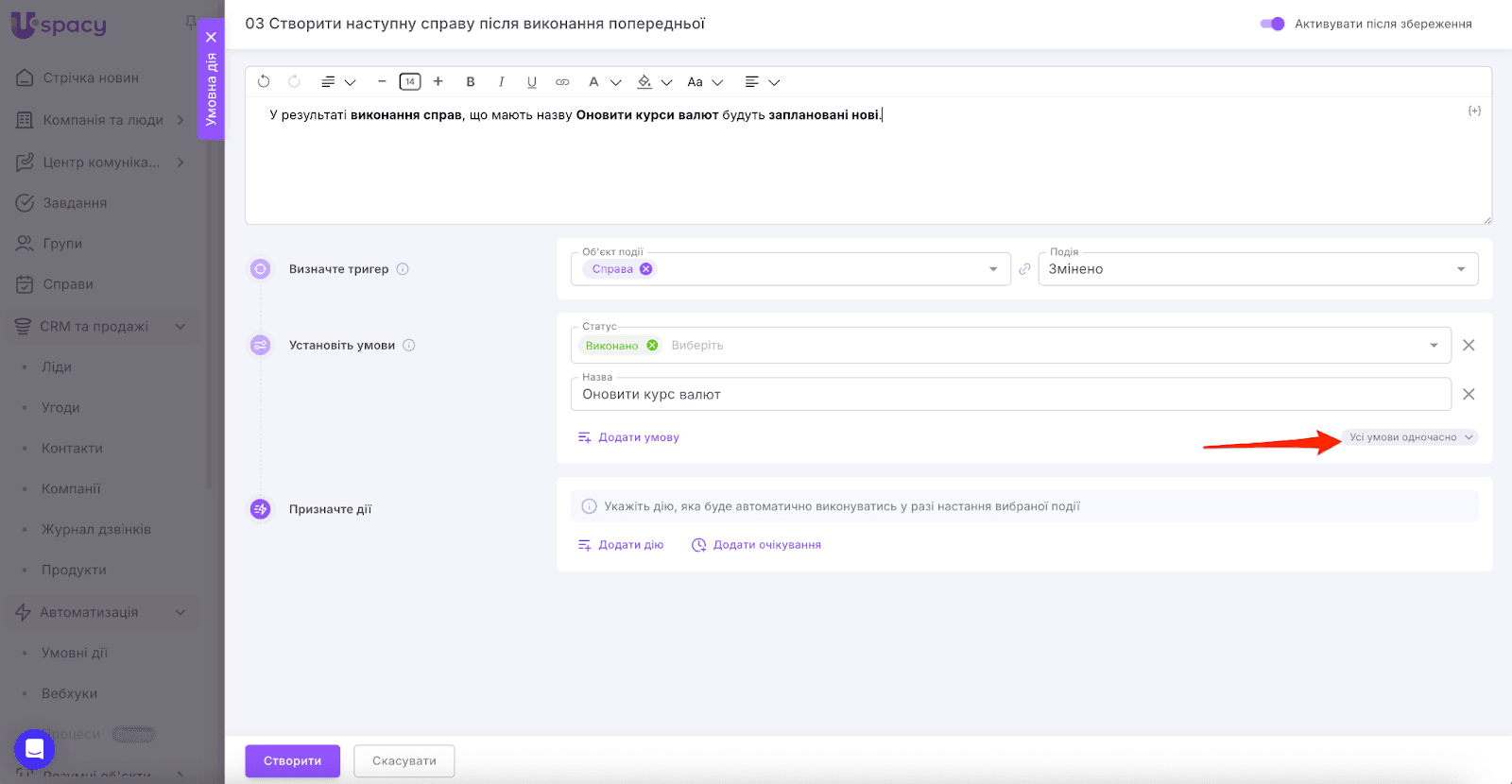
Task: Open the chat support bubble
Action: pos(34,750)
